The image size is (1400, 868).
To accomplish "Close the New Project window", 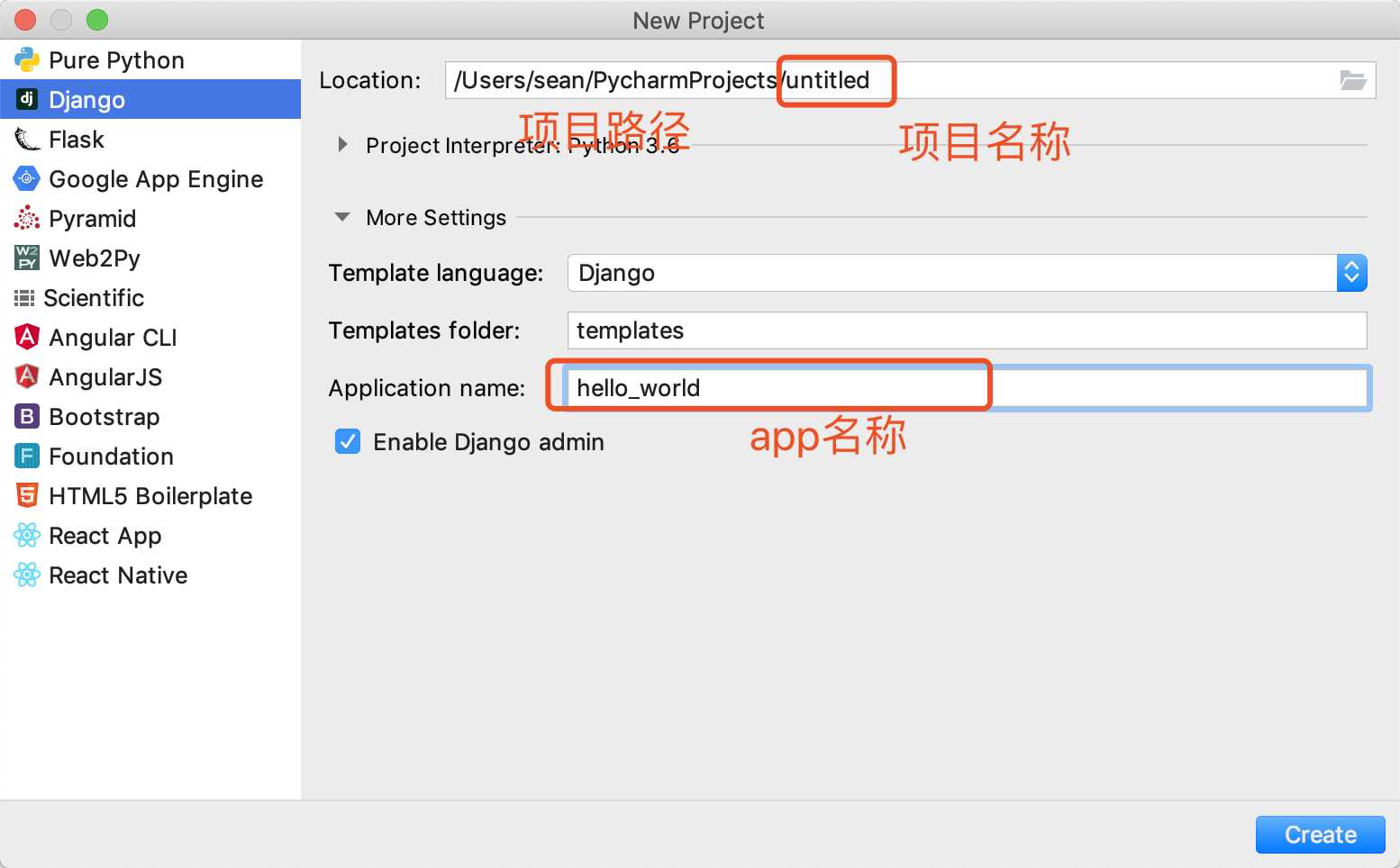I will pos(25,20).
